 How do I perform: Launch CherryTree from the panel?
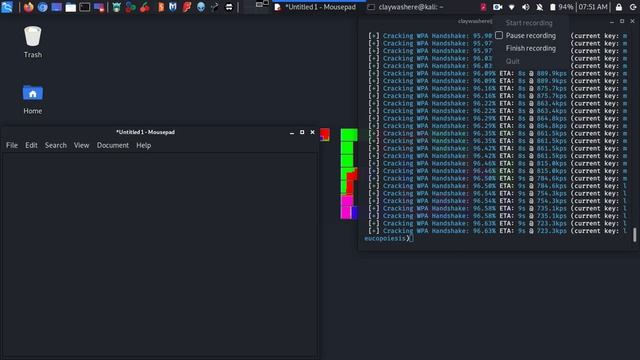[x=145, y=7]
